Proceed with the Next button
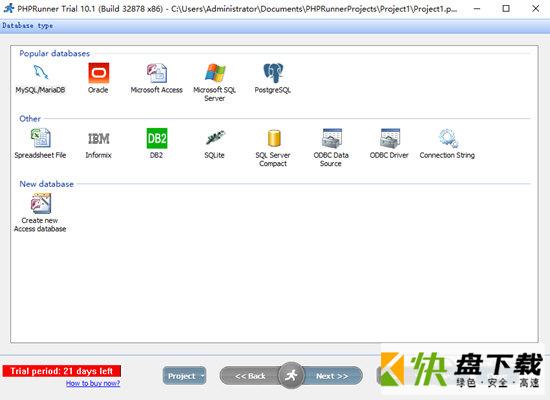550x400 pixels. [332, 376]
